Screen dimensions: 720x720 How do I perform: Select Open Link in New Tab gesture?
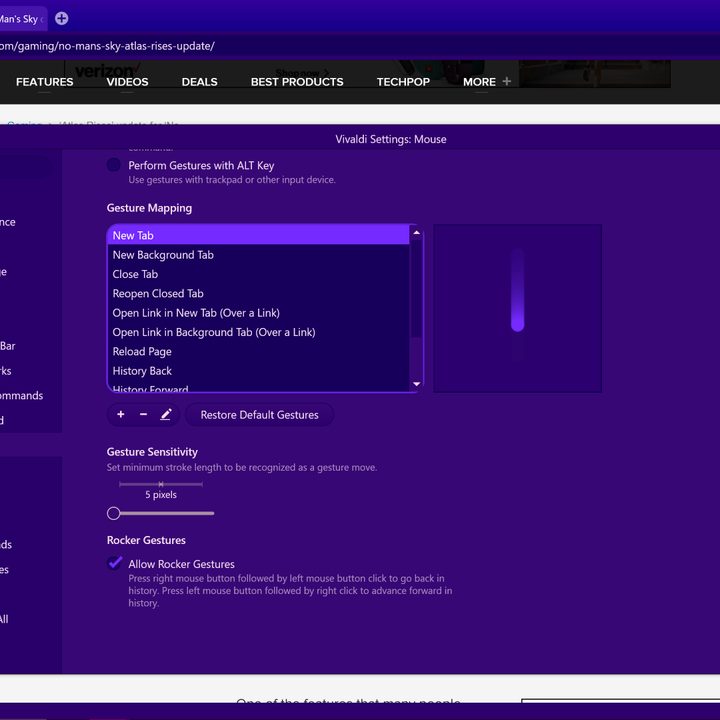pos(258,313)
